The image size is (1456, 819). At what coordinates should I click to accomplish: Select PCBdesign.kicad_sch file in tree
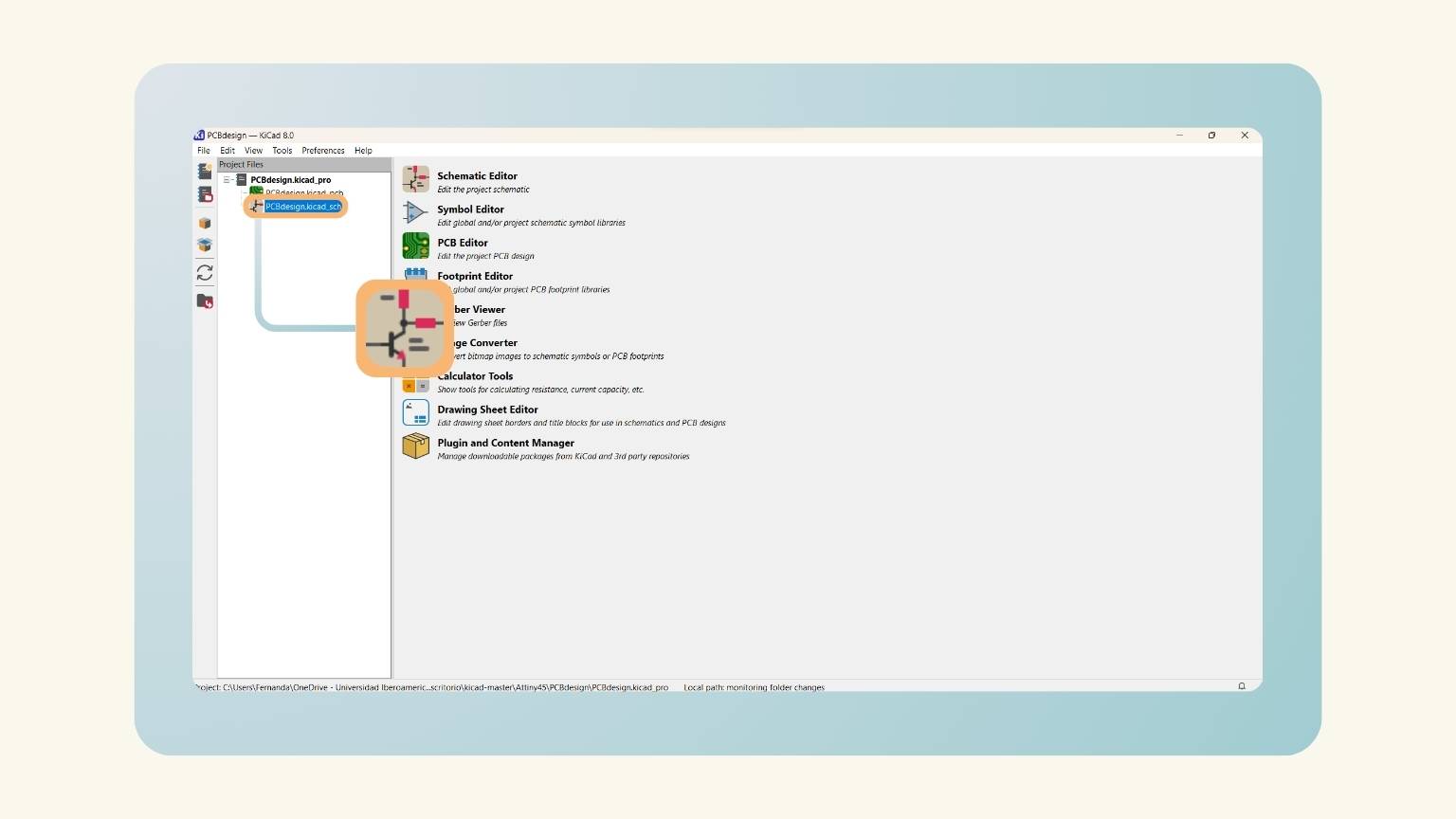(x=302, y=207)
